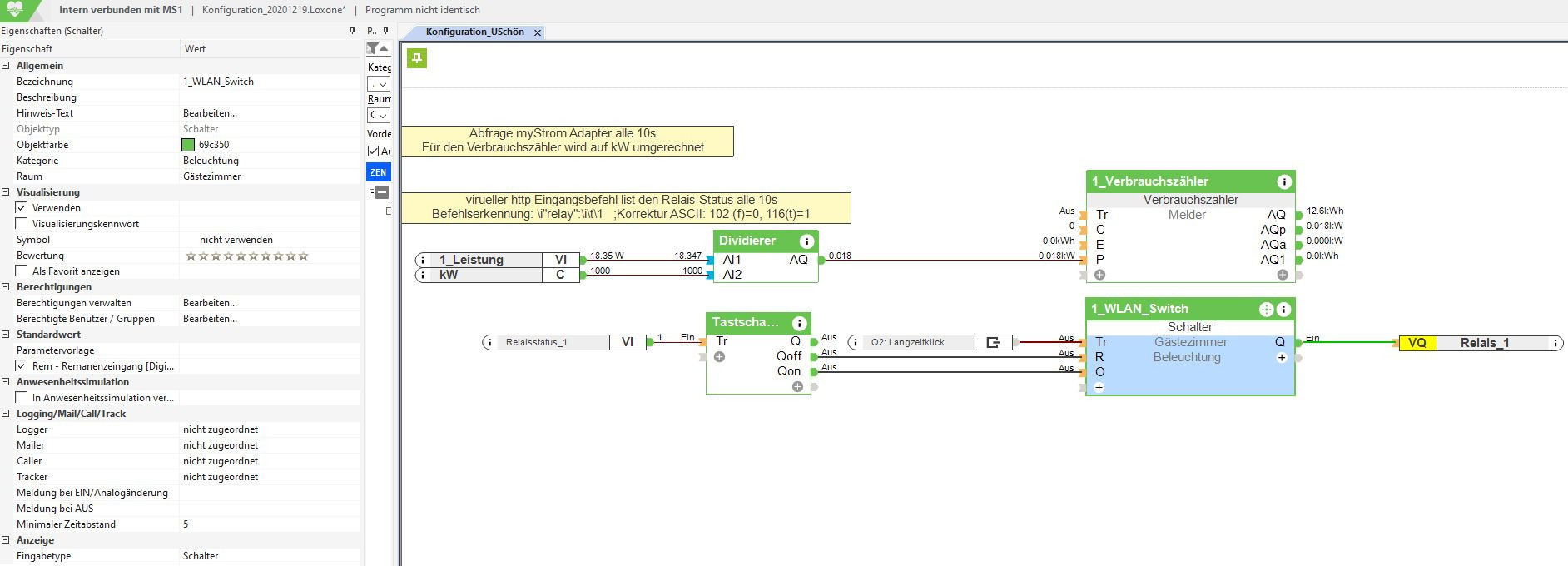Click Logger value nicht zugeordnet

tap(221, 429)
